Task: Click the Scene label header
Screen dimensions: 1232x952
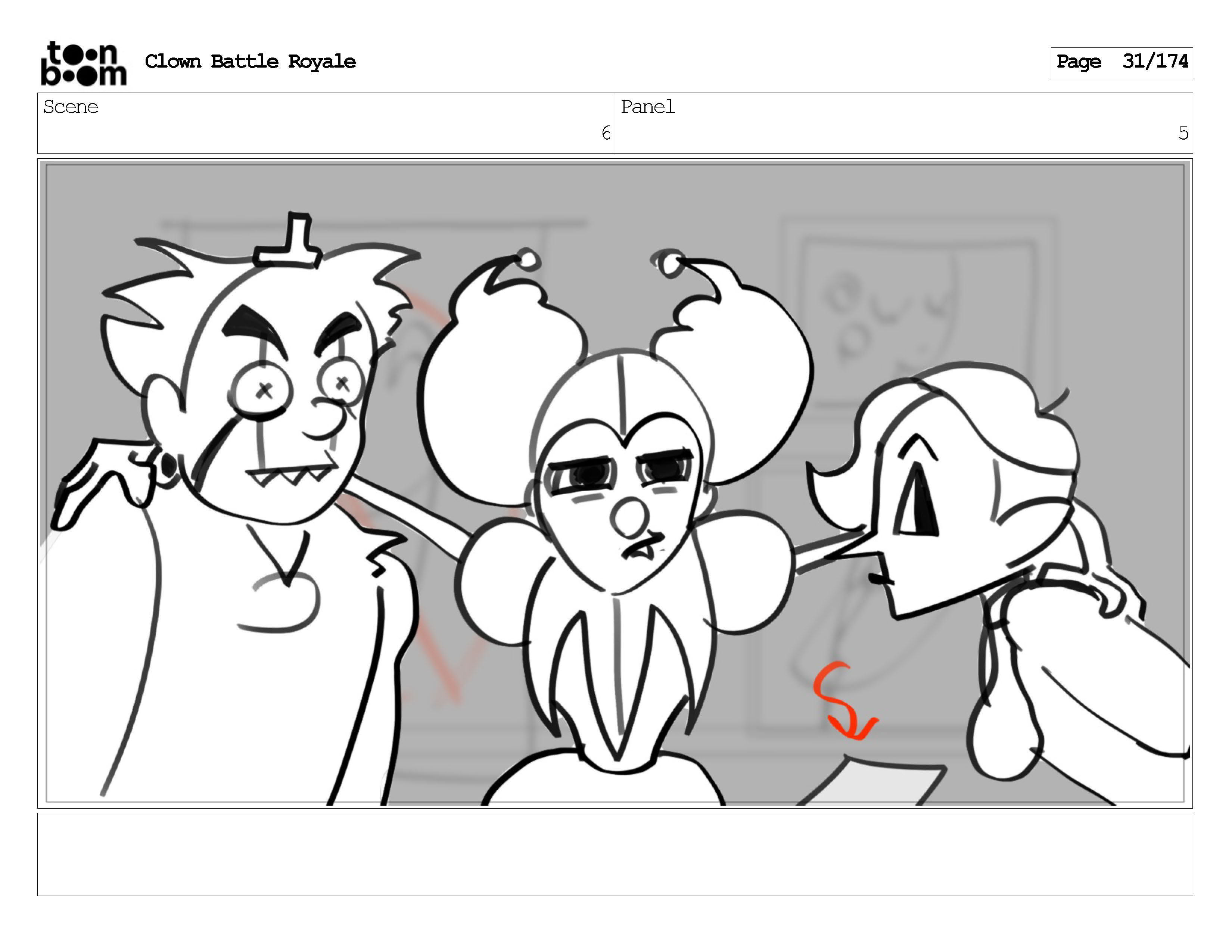Action: point(71,107)
